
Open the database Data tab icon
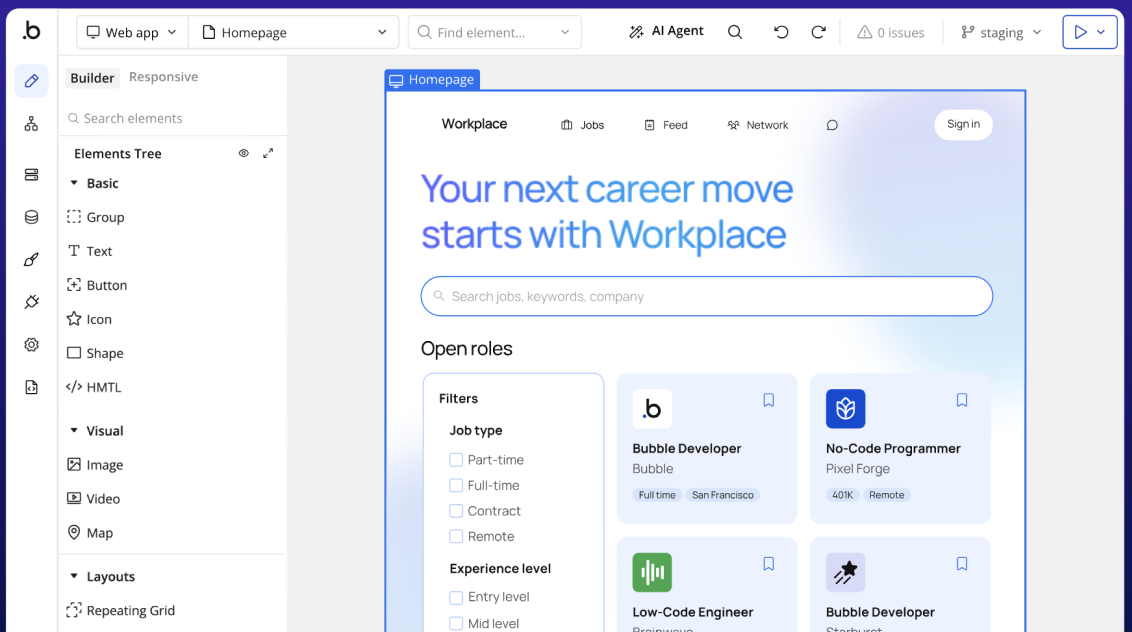(x=31, y=217)
